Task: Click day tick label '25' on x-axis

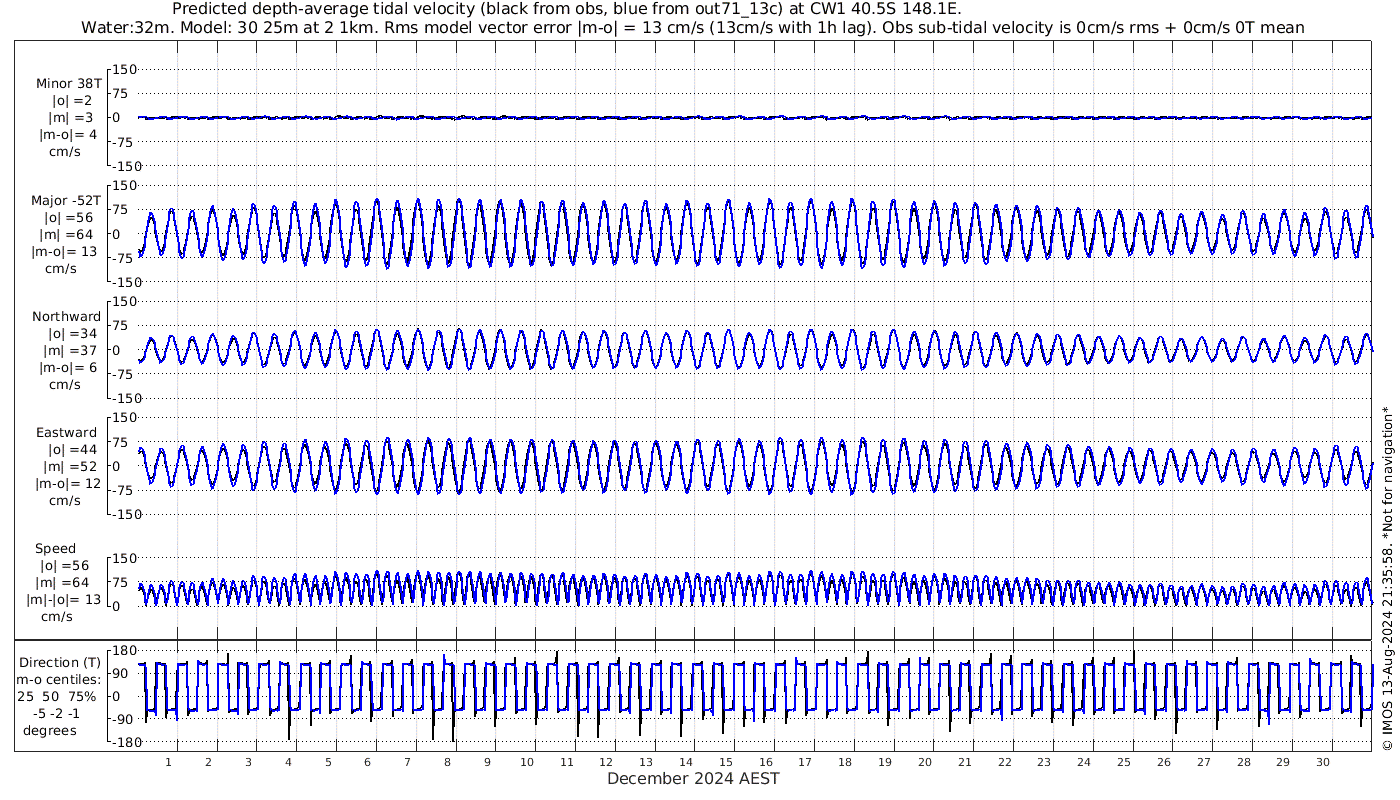Action: click(x=1124, y=762)
